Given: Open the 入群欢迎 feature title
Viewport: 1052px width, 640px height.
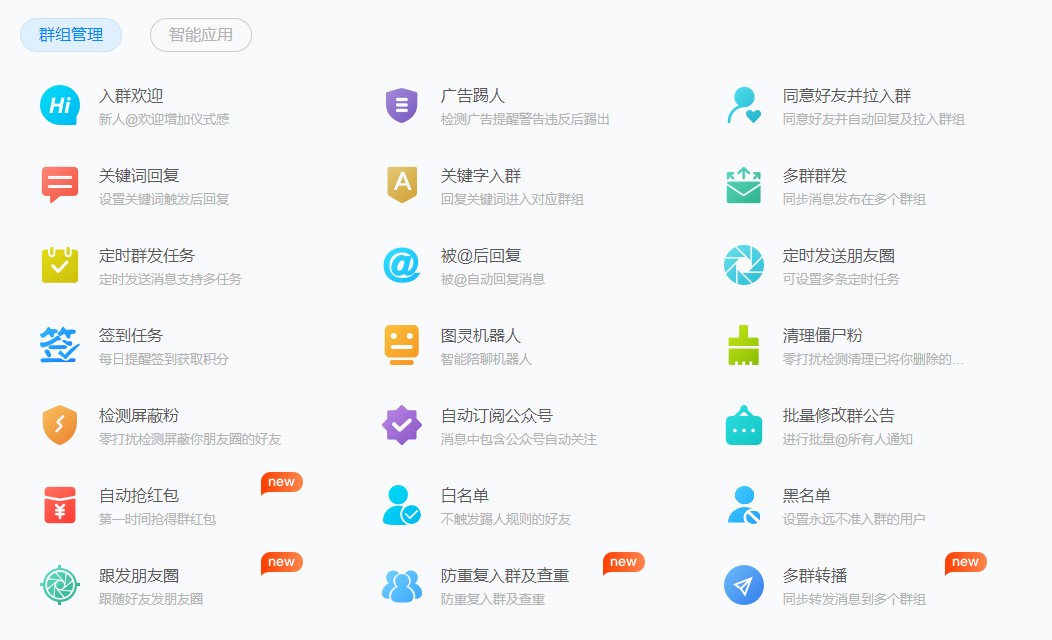Looking at the screenshot, I should 132,96.
